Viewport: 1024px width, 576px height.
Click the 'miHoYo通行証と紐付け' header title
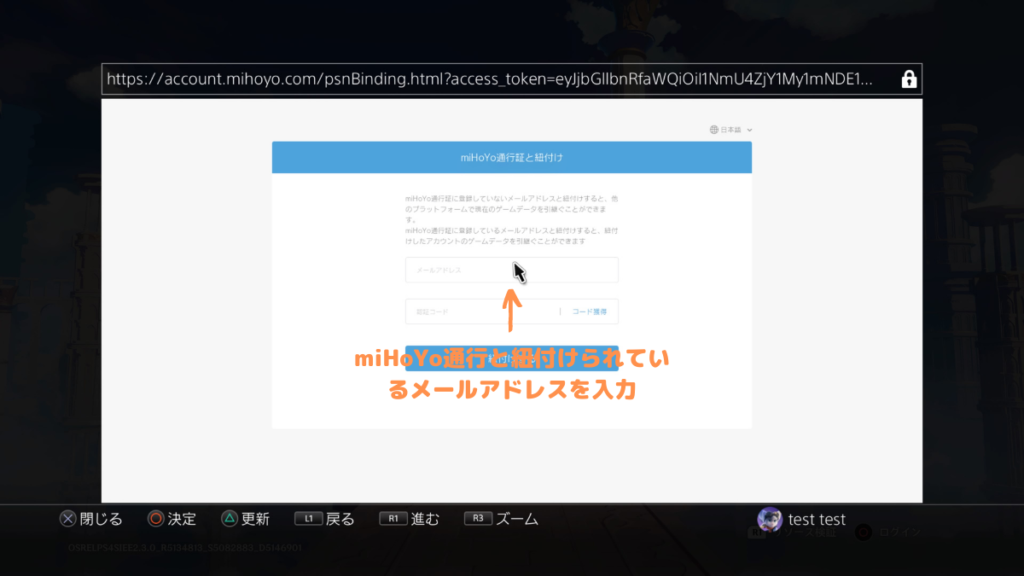511,157
